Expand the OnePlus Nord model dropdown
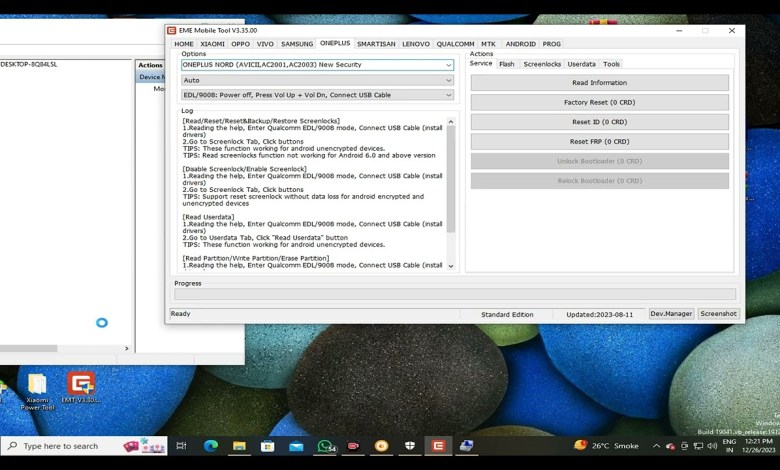 click(x=448, y=65)
